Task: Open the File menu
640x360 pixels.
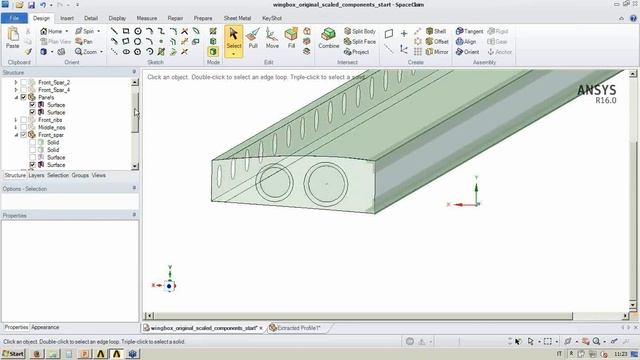Action: pos(14,18)
